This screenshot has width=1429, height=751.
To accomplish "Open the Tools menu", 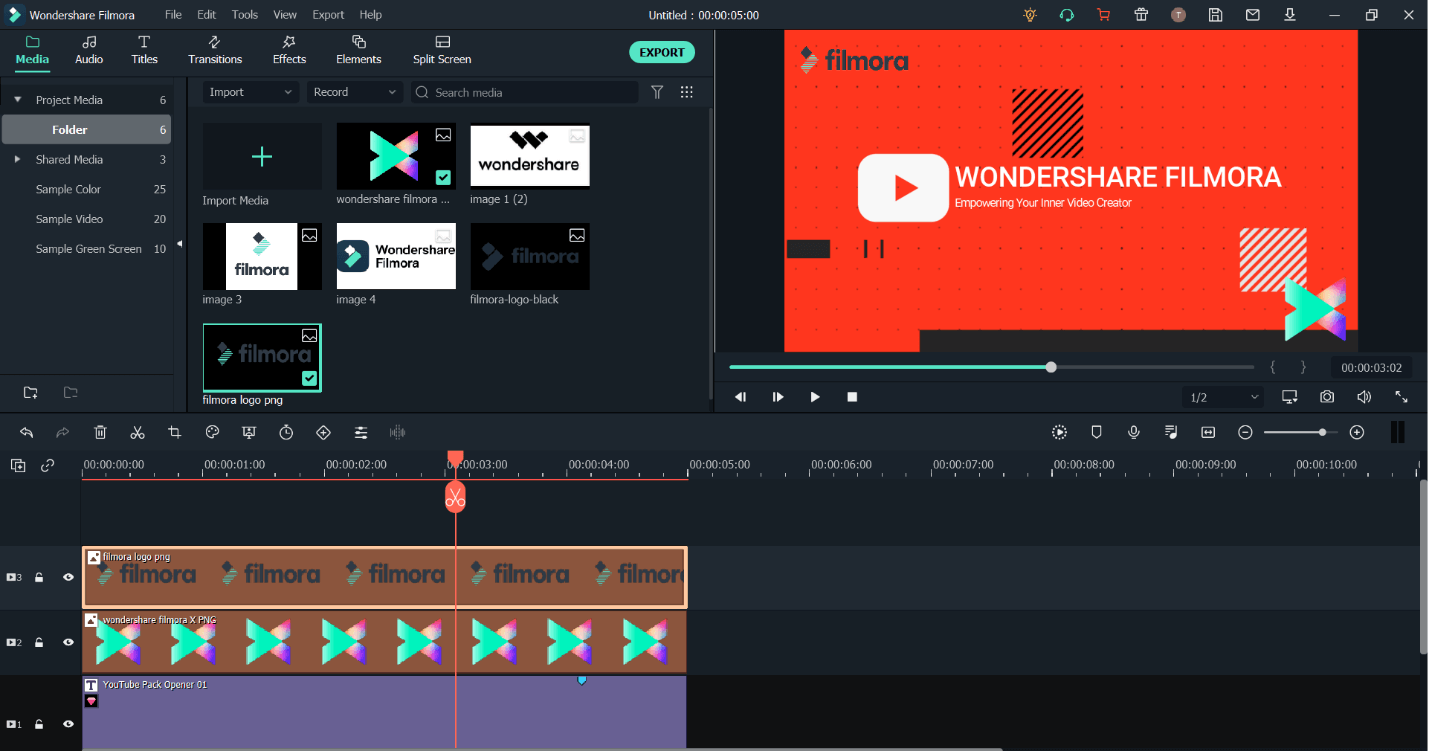I will pyautogui.click(x=245, y=15).
